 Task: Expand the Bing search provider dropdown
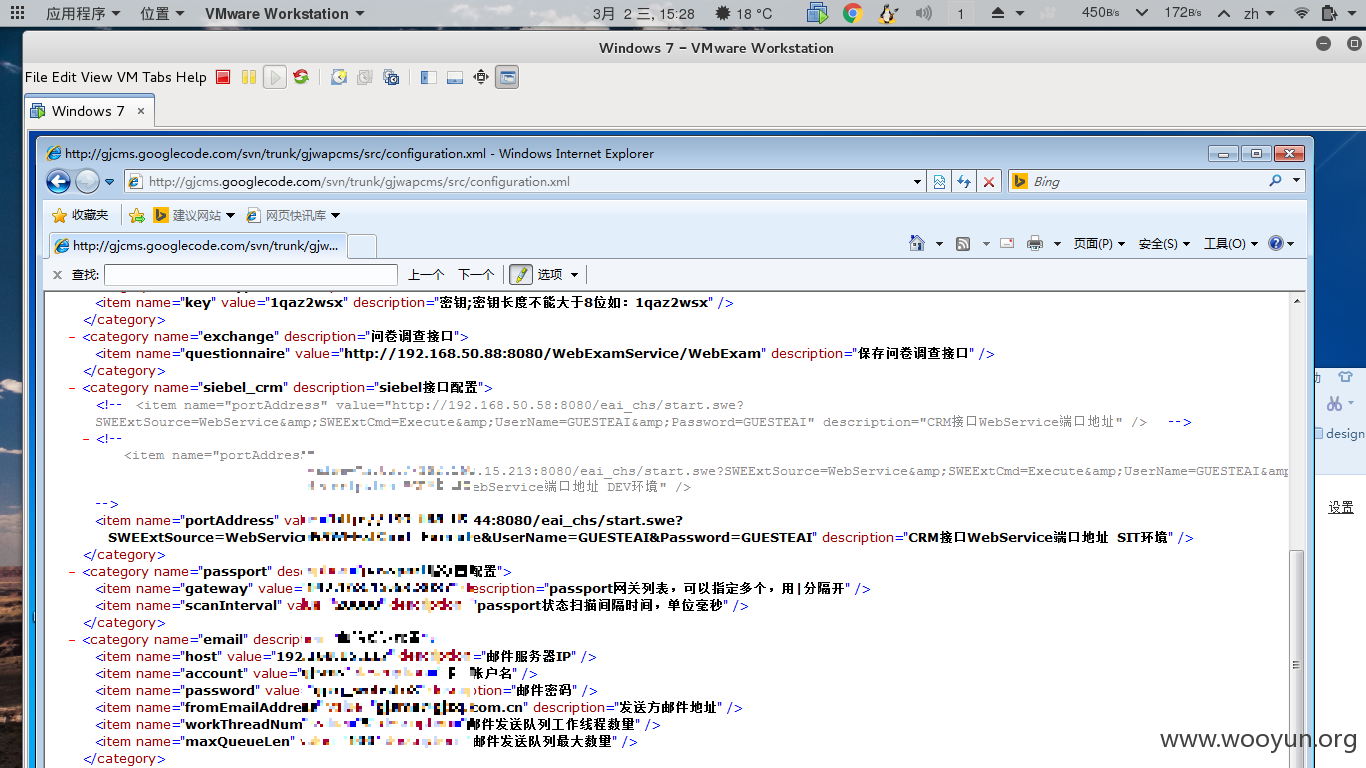tap(1297, 181)
